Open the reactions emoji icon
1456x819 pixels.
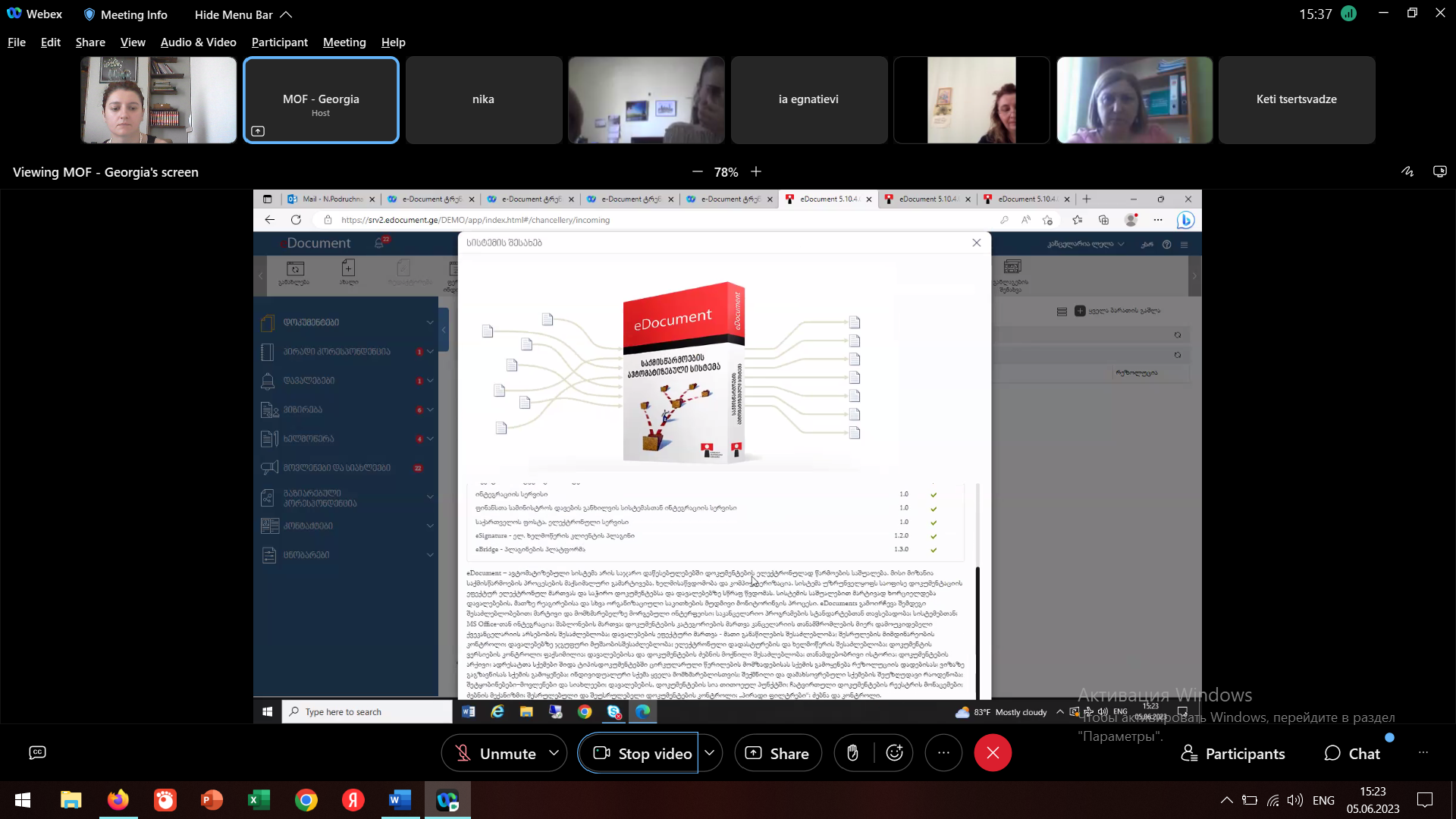point(895,753)
